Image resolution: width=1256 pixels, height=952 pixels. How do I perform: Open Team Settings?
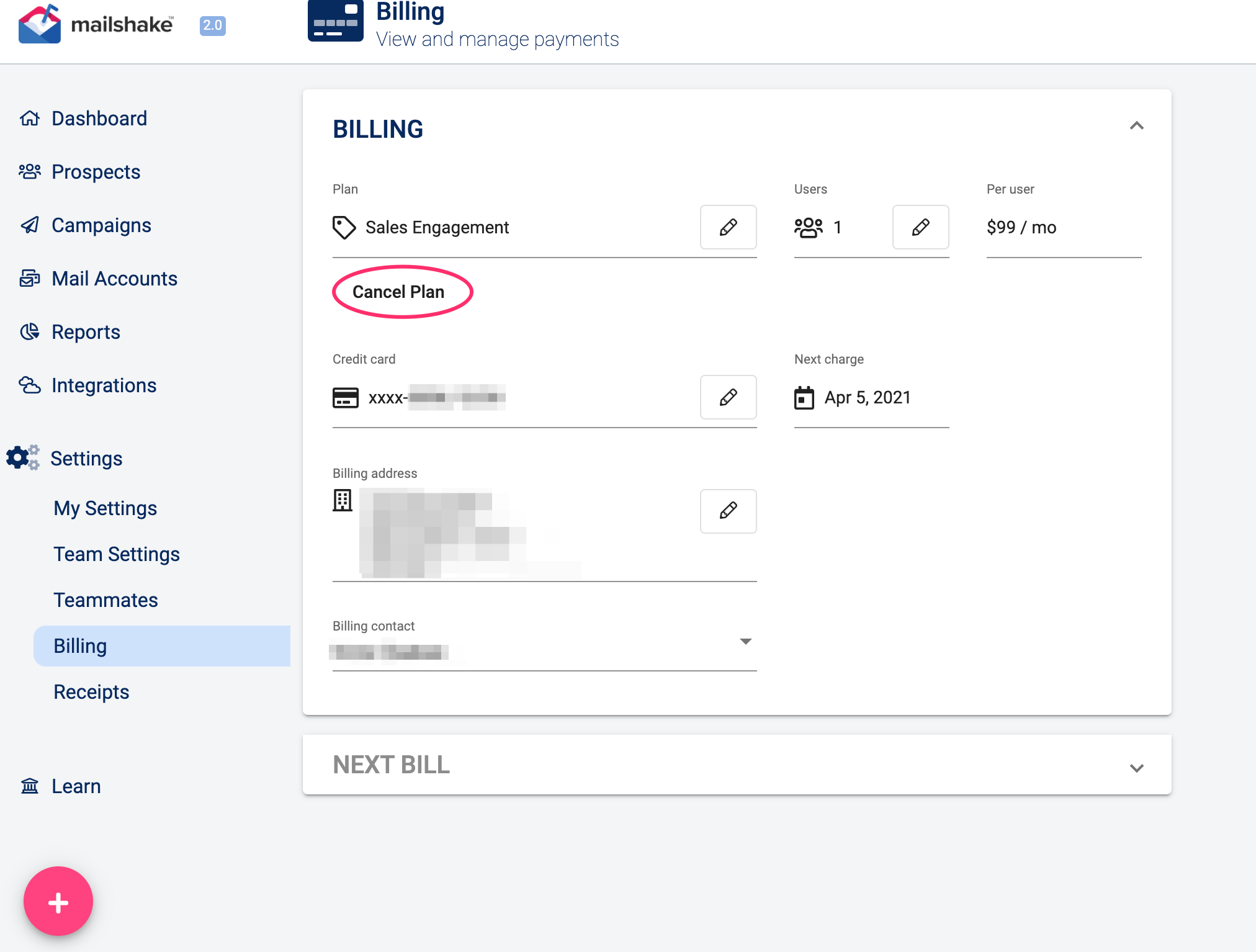tap(117, 554)
